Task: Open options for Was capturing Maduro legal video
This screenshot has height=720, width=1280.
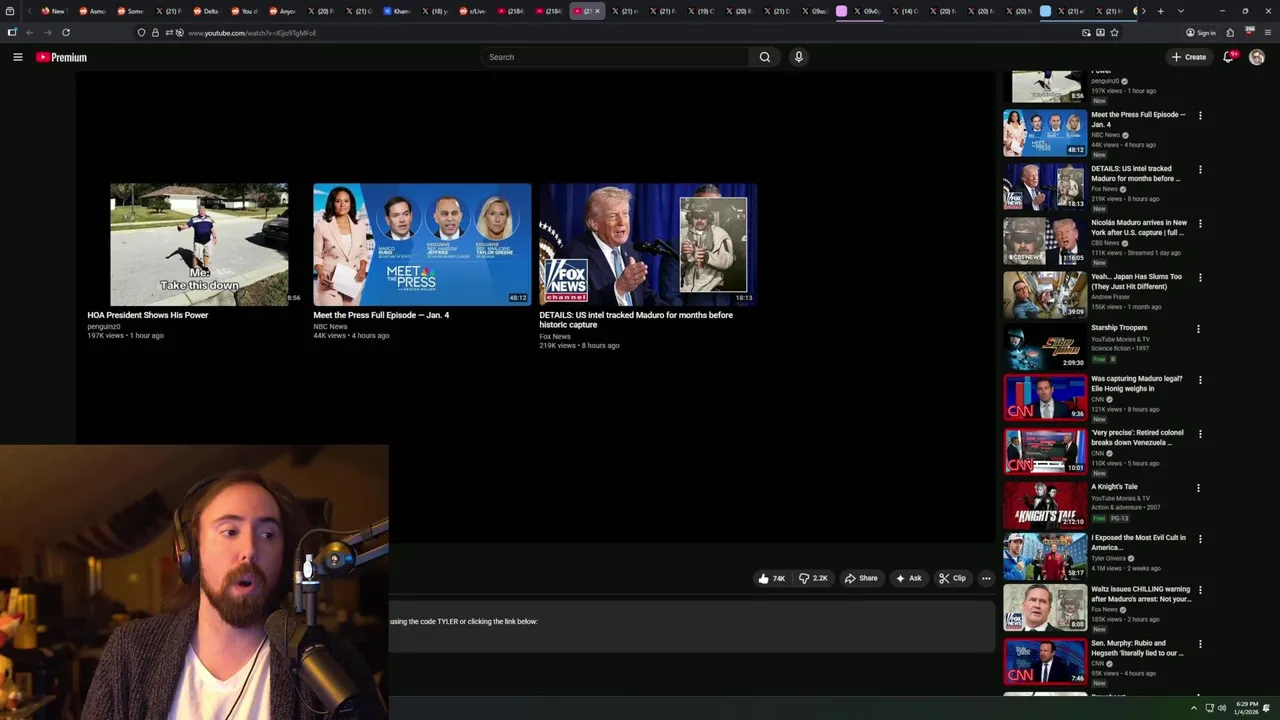Action: pos(1200,380)
